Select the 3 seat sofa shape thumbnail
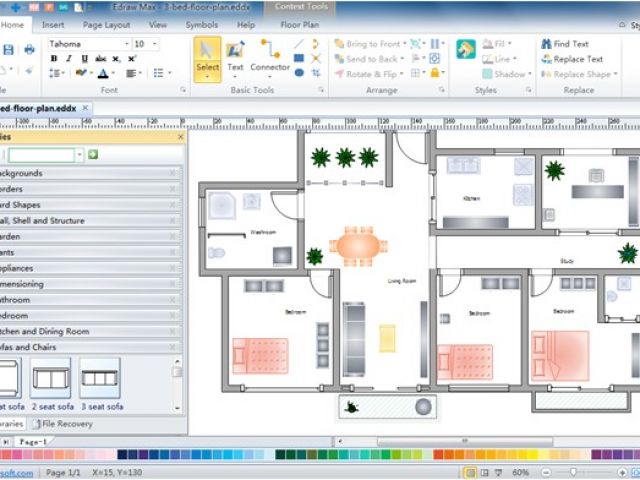The image size is (640, 480). 100,380
